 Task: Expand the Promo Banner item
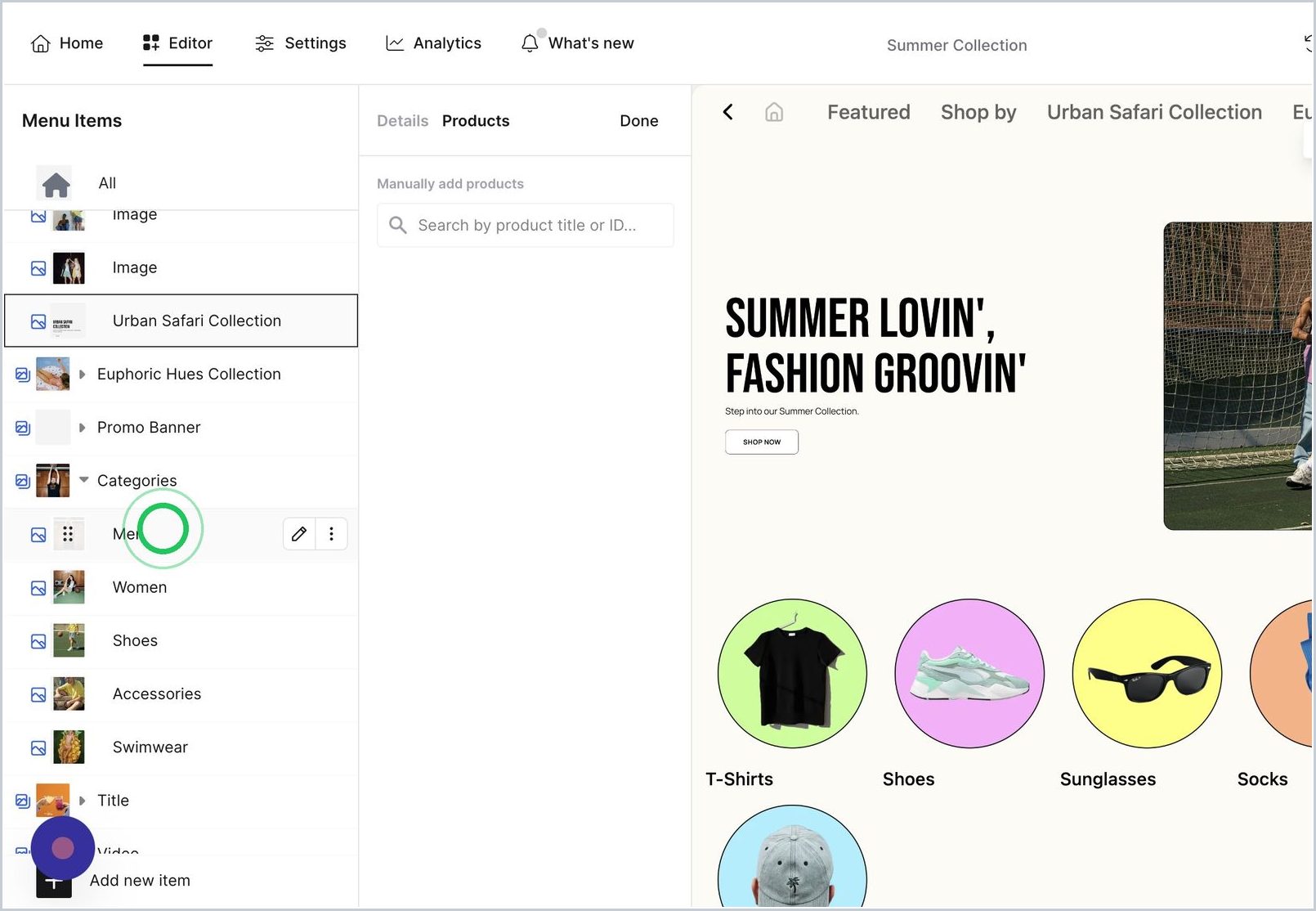(82, 428)
